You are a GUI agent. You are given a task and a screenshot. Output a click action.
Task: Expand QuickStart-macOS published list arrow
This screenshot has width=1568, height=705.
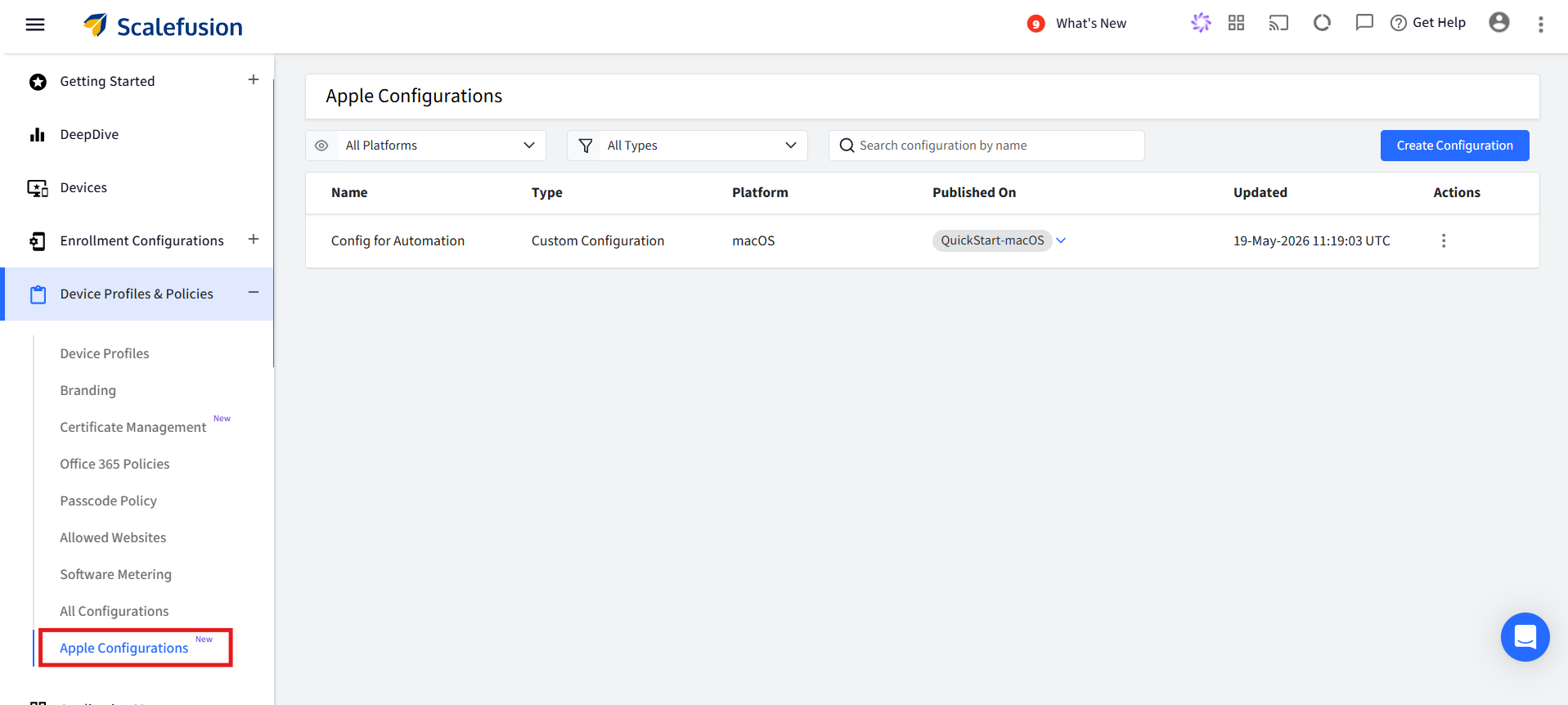(1061, 240)
